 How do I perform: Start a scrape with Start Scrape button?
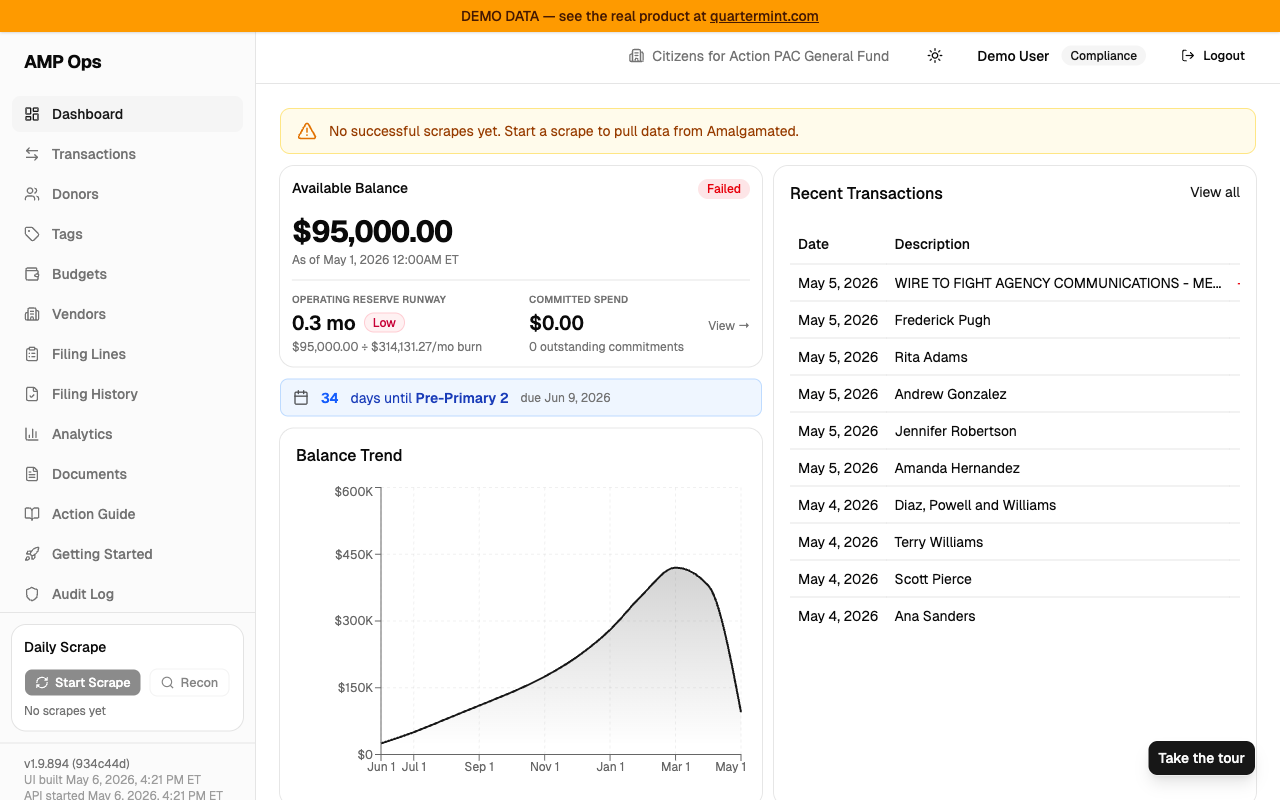(x=83, y=683)
